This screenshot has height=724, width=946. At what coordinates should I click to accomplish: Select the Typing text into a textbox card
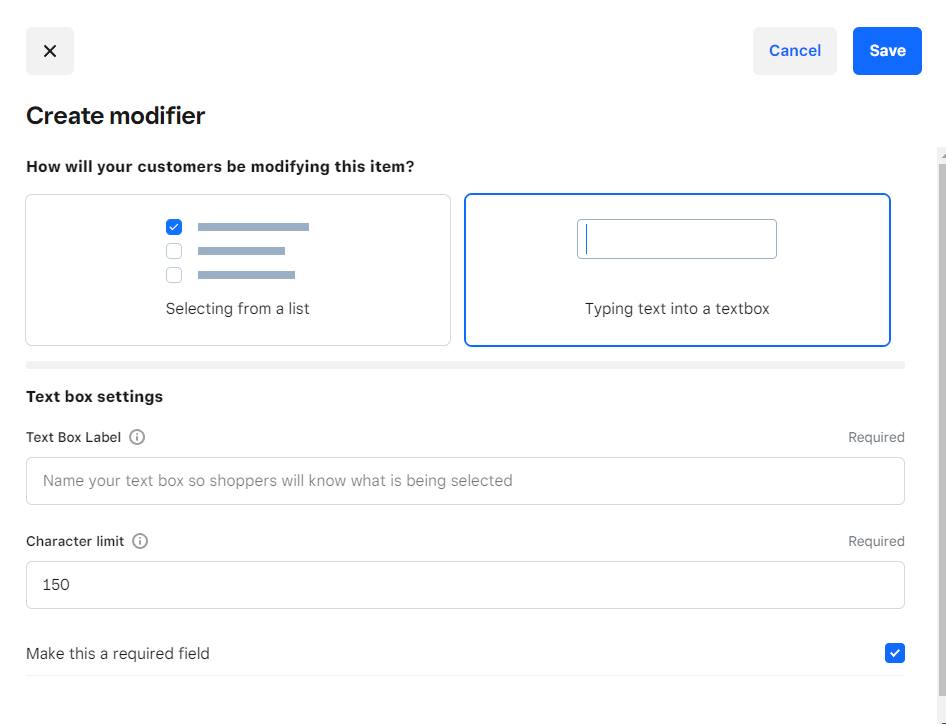[x=677, y=270]
